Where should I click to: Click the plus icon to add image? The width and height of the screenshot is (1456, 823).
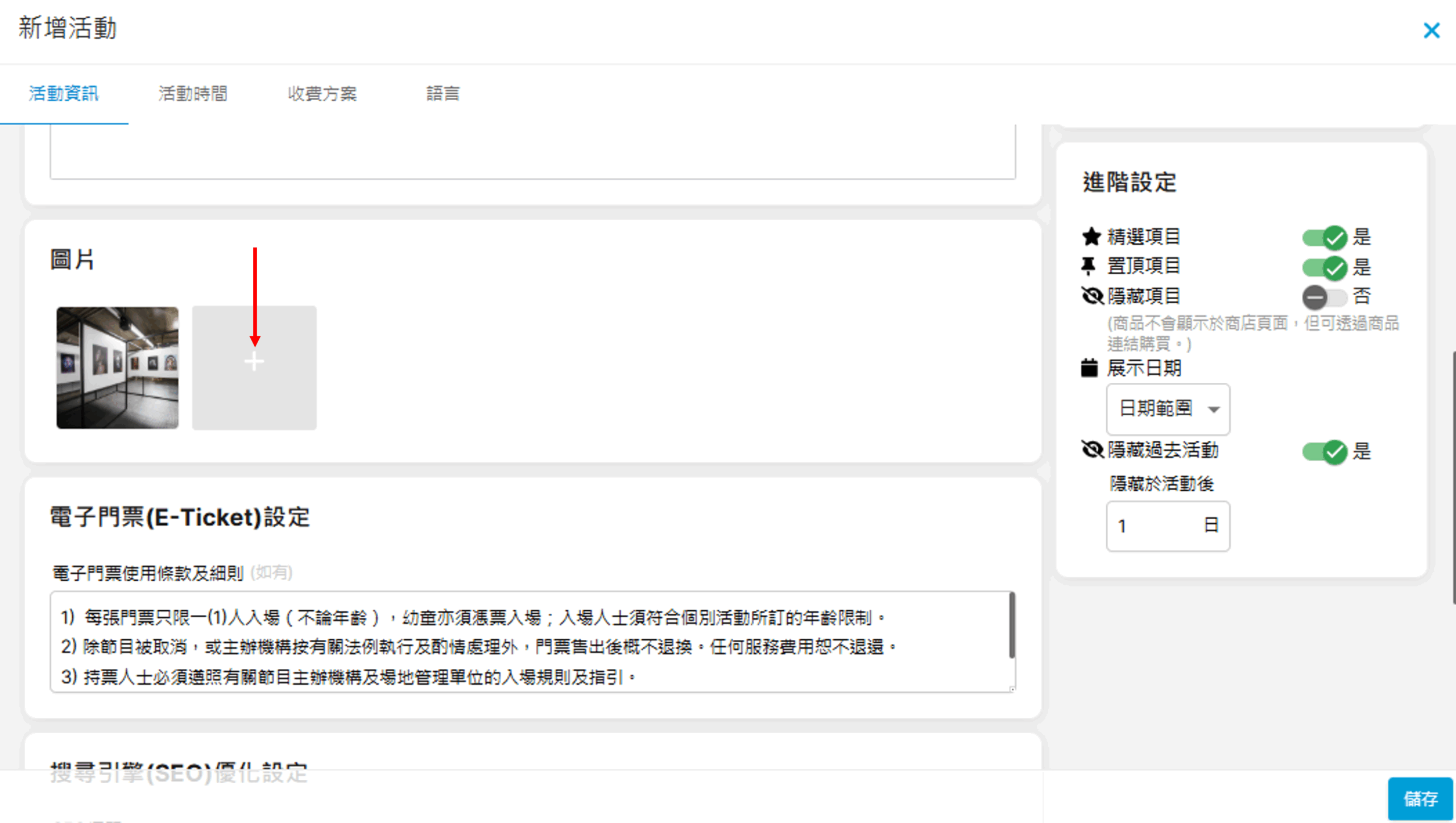click(x=254, y=362)
